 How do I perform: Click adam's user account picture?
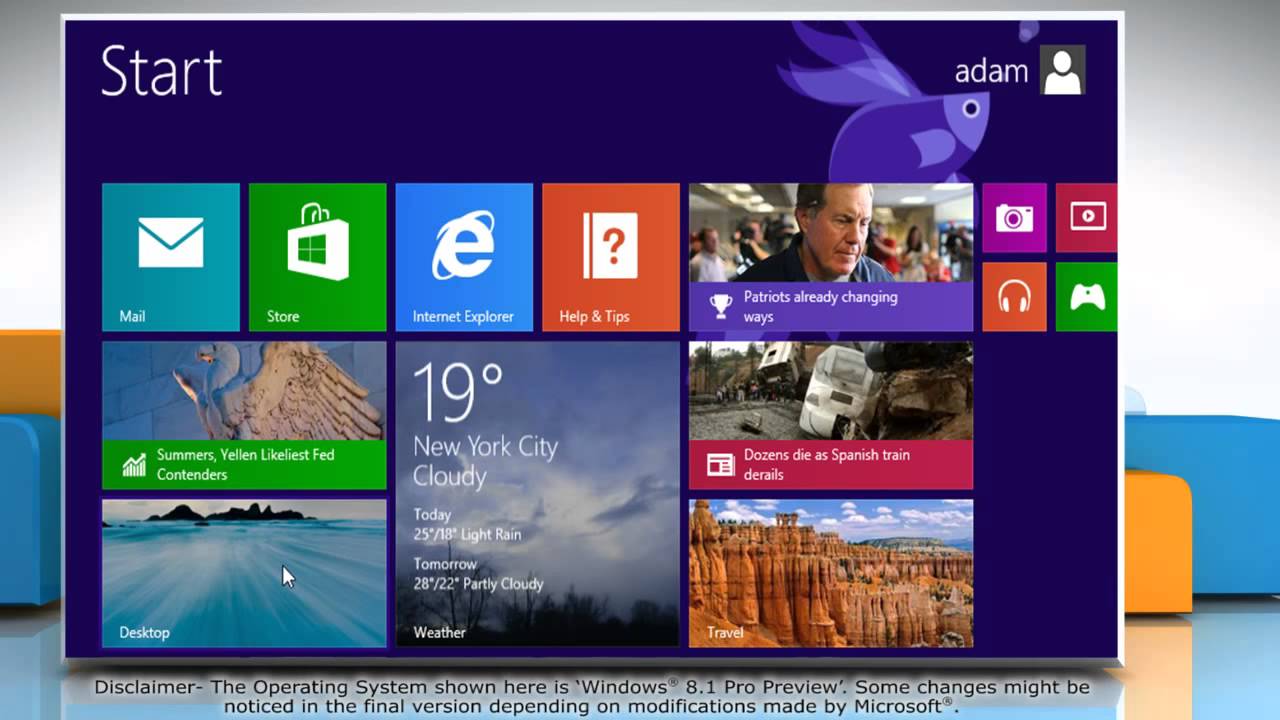point(1062,70)
